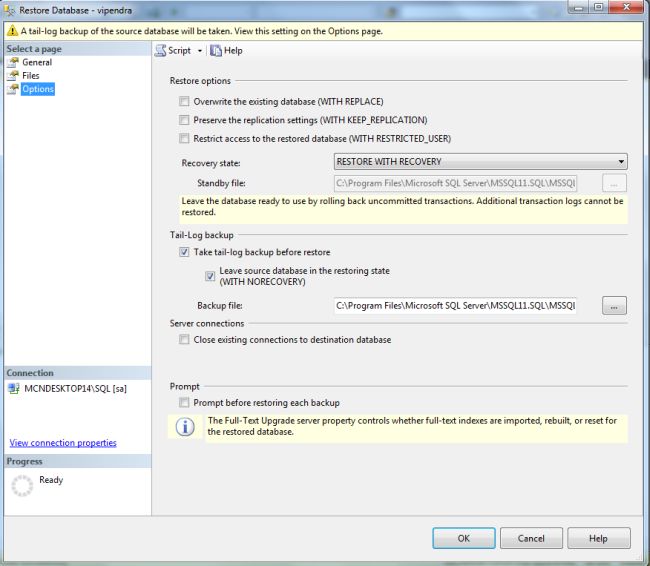
Task: Browse for the tail-log Backup file
Action: 614,306
